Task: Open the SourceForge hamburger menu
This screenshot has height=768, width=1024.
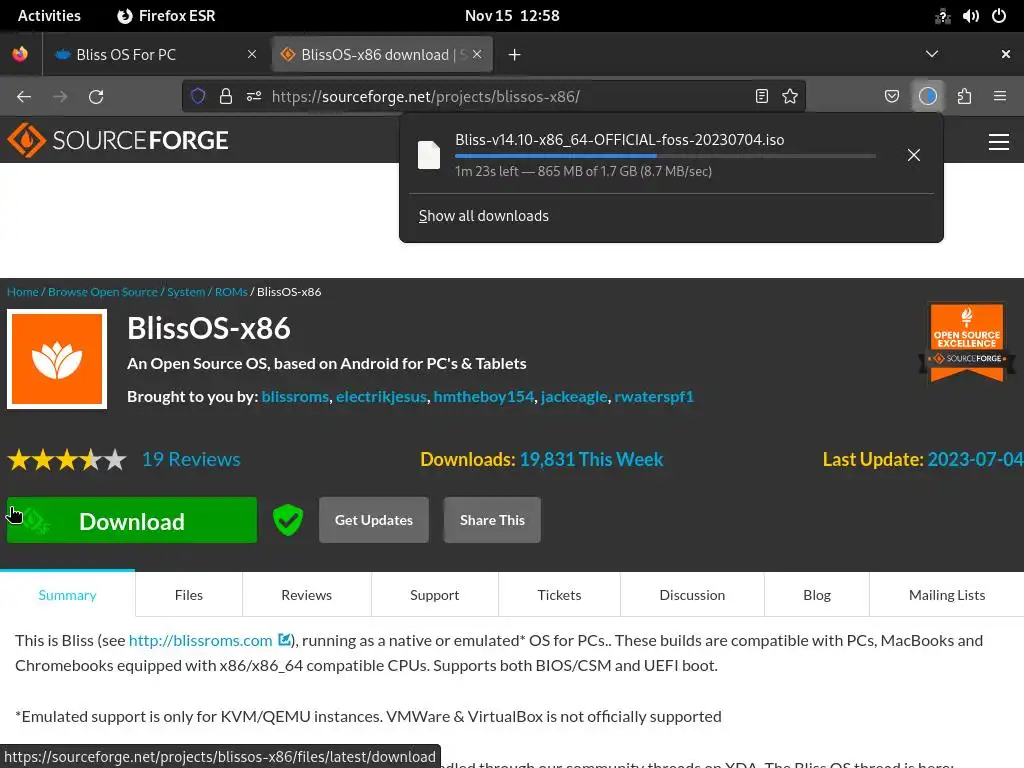Action: pos(999,142)
